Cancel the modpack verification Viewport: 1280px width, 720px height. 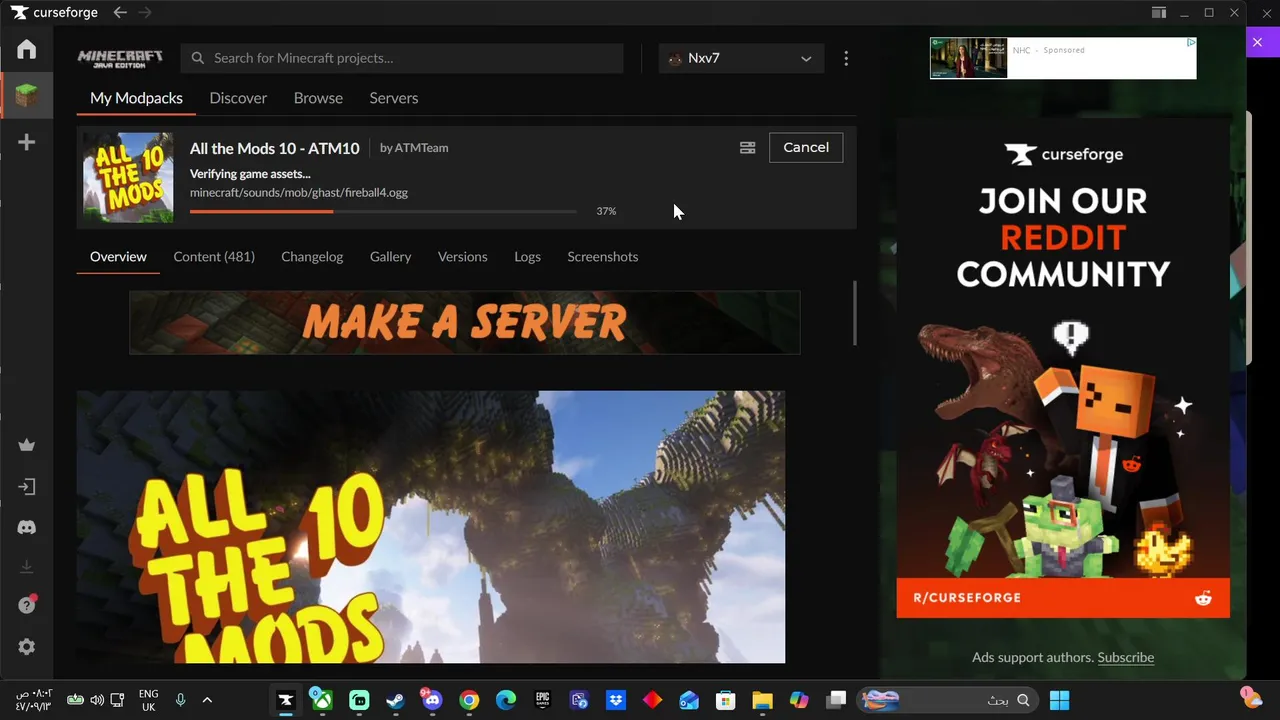tap(806, 147)
